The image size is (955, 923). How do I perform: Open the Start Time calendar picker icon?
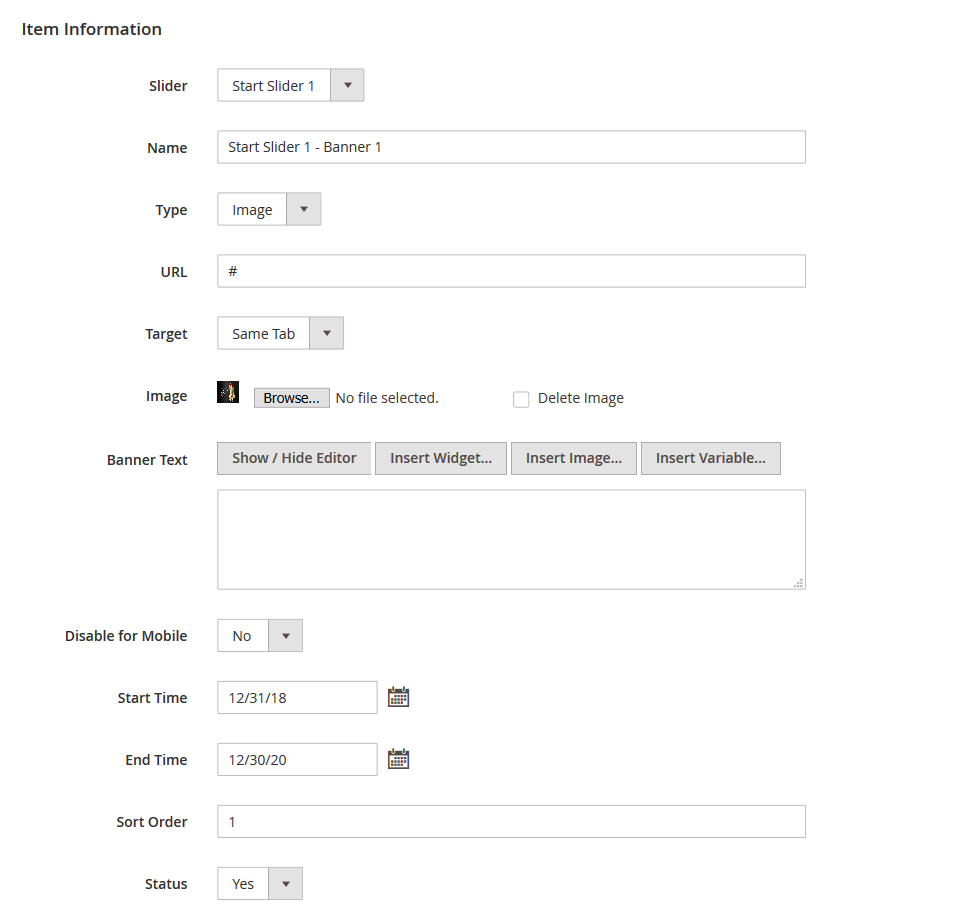398,697
